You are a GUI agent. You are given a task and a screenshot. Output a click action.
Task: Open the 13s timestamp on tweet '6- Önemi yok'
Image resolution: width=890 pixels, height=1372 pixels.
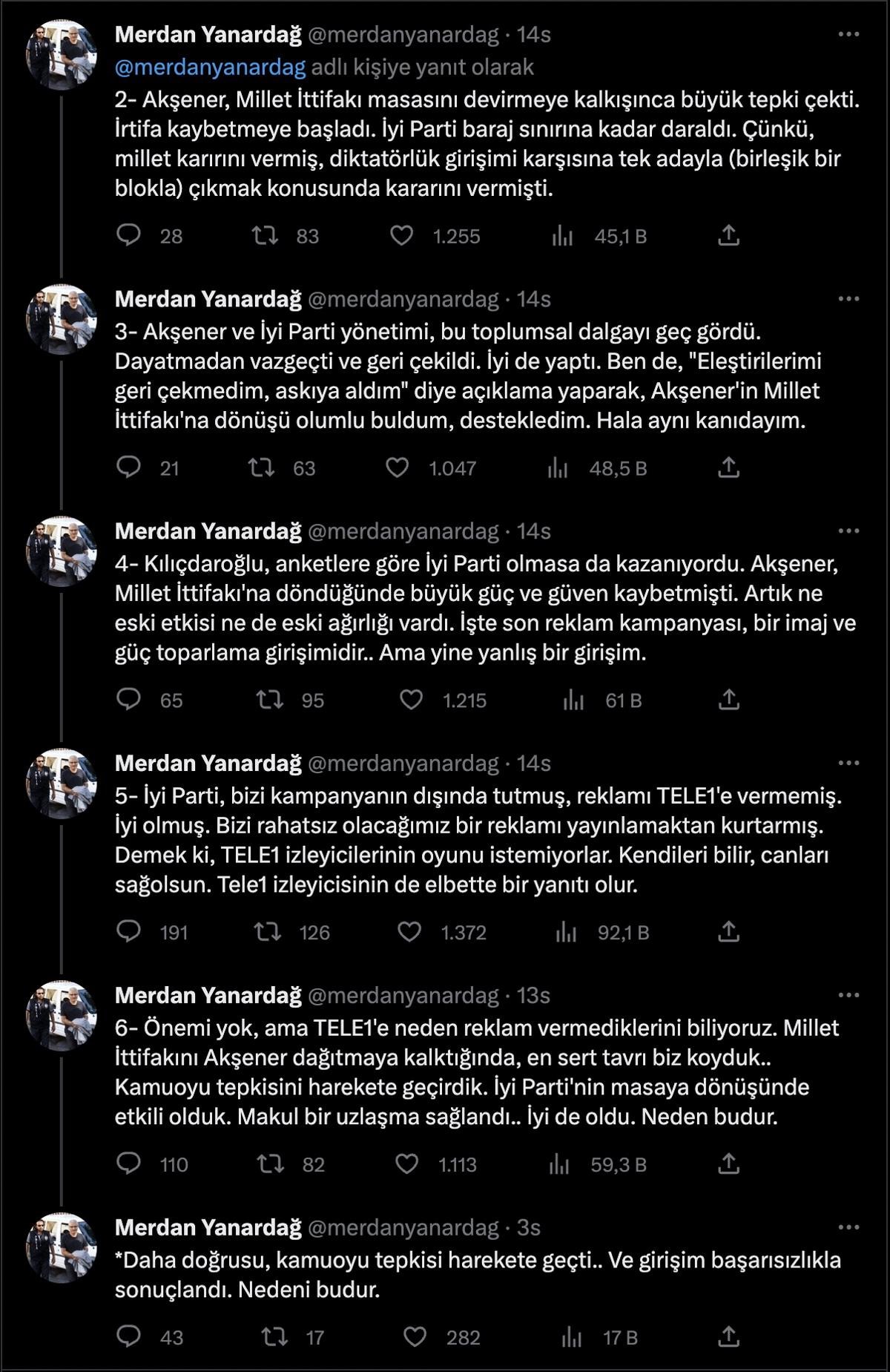click(533, 996)
